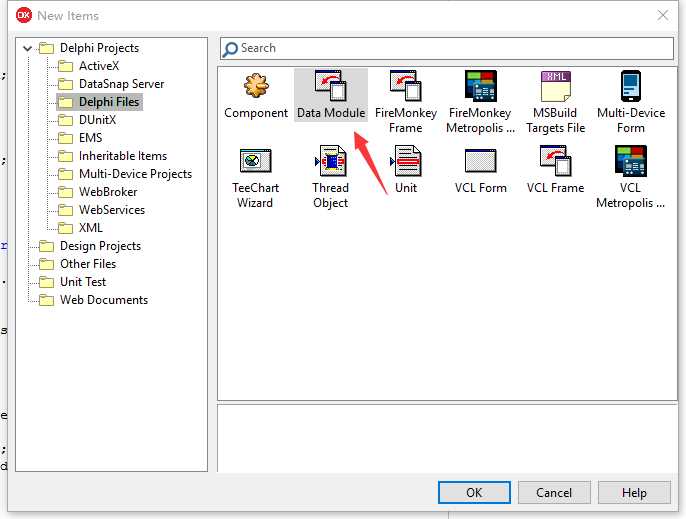Pick the FireMonkey Metropolis item icon
The height and width of the screenshot is (519, 686).
pos(480,85)
